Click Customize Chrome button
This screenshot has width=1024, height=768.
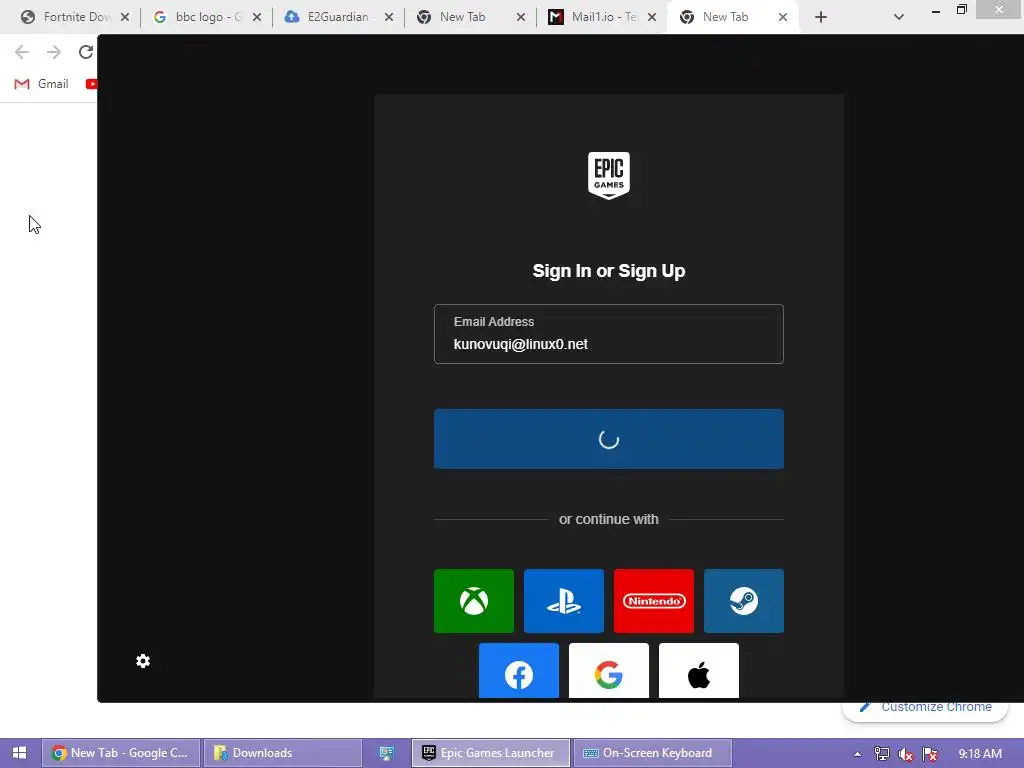(x=925, y=708)
